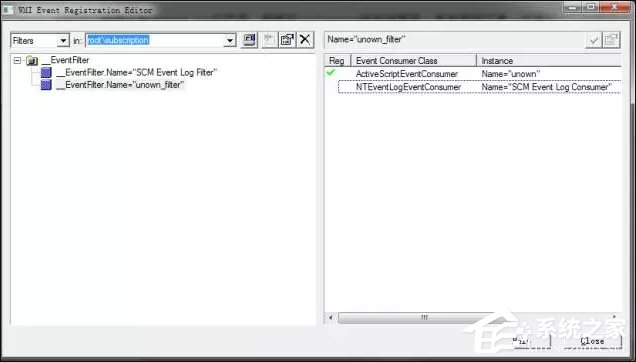Click the __EventFilter folder icon
Screen dimensions: 636x362
click(32, 61)
